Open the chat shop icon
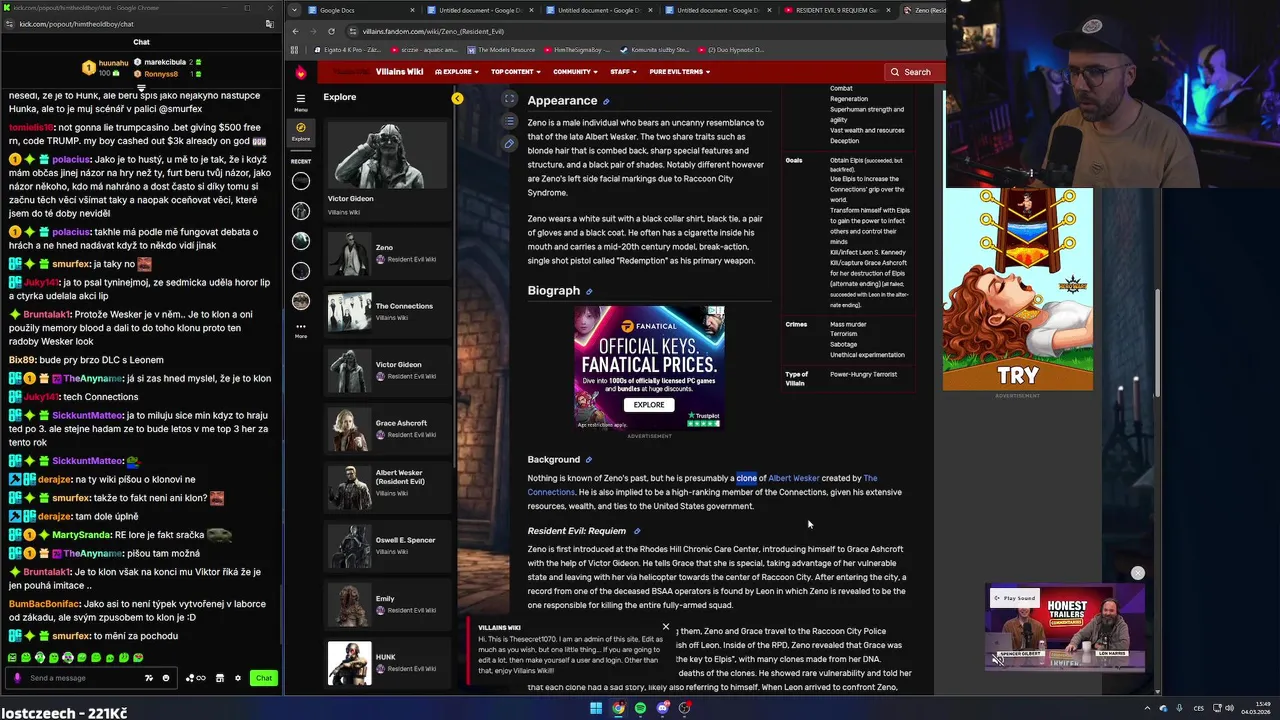 (220, 678)
